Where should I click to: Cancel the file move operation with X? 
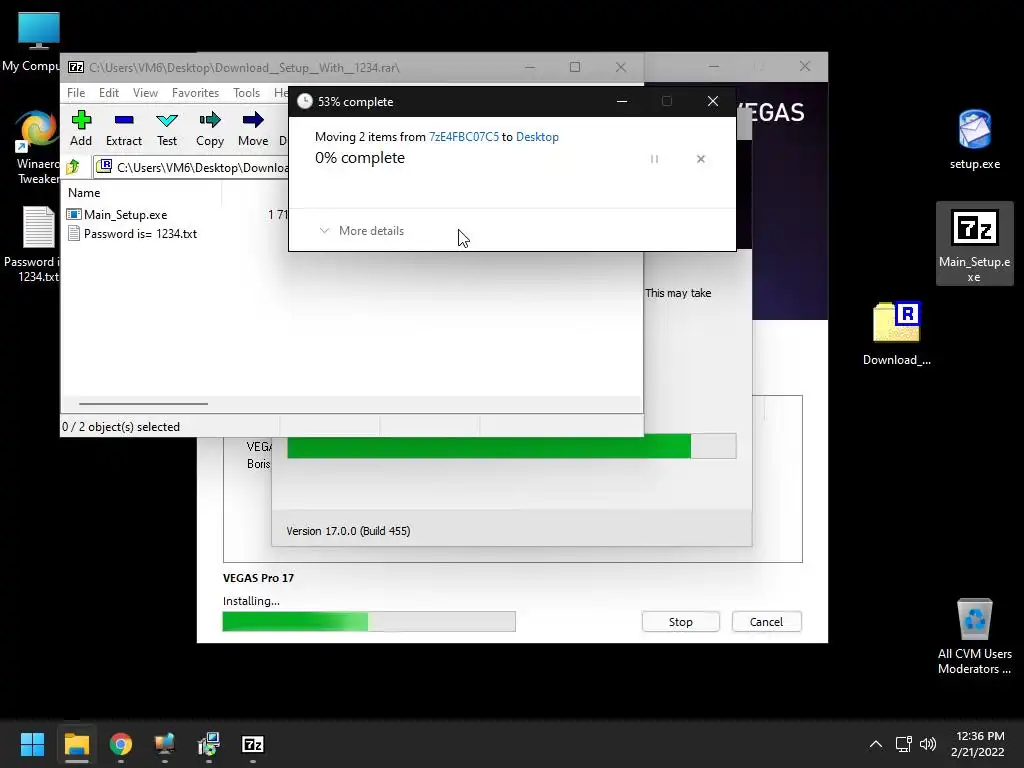click(x=701, y=159)
